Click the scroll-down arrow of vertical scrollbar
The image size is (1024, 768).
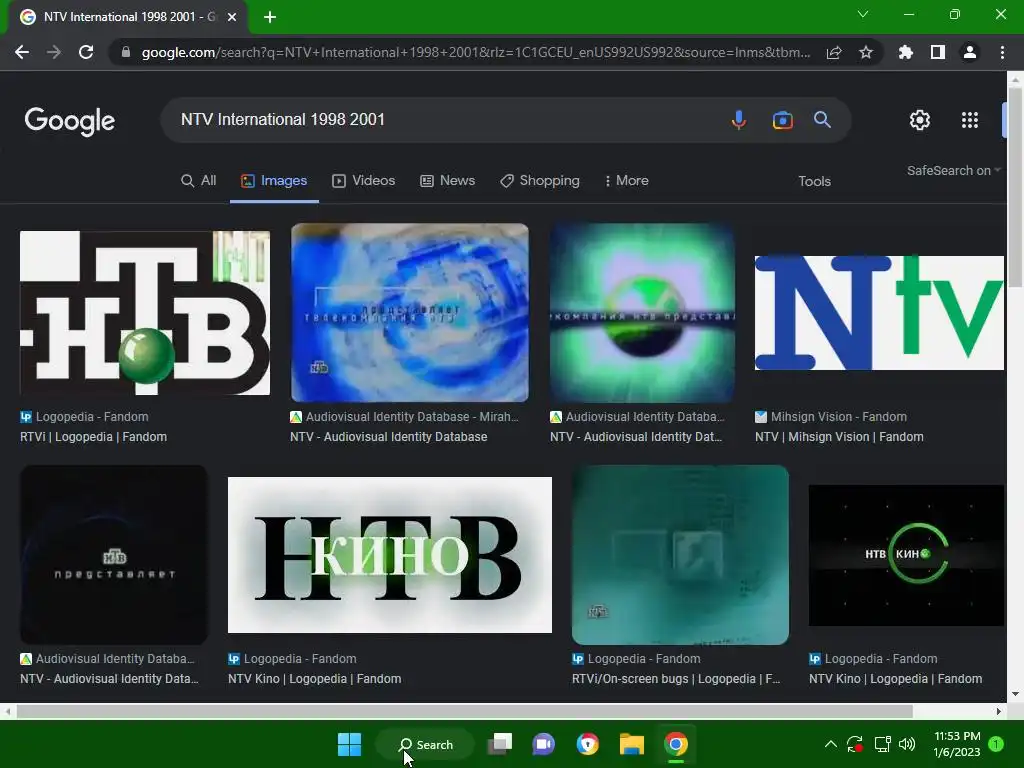[x=1015, y=694]
